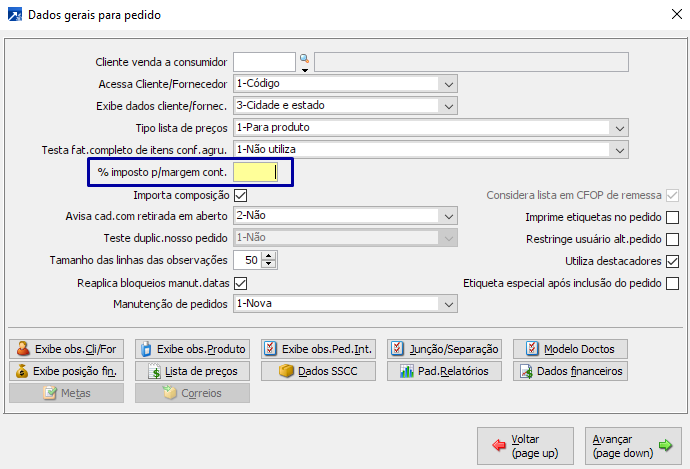The image size is (690, 469).
Task: Click checklist icon on Modelo Doctos
Action: (532, 348)
